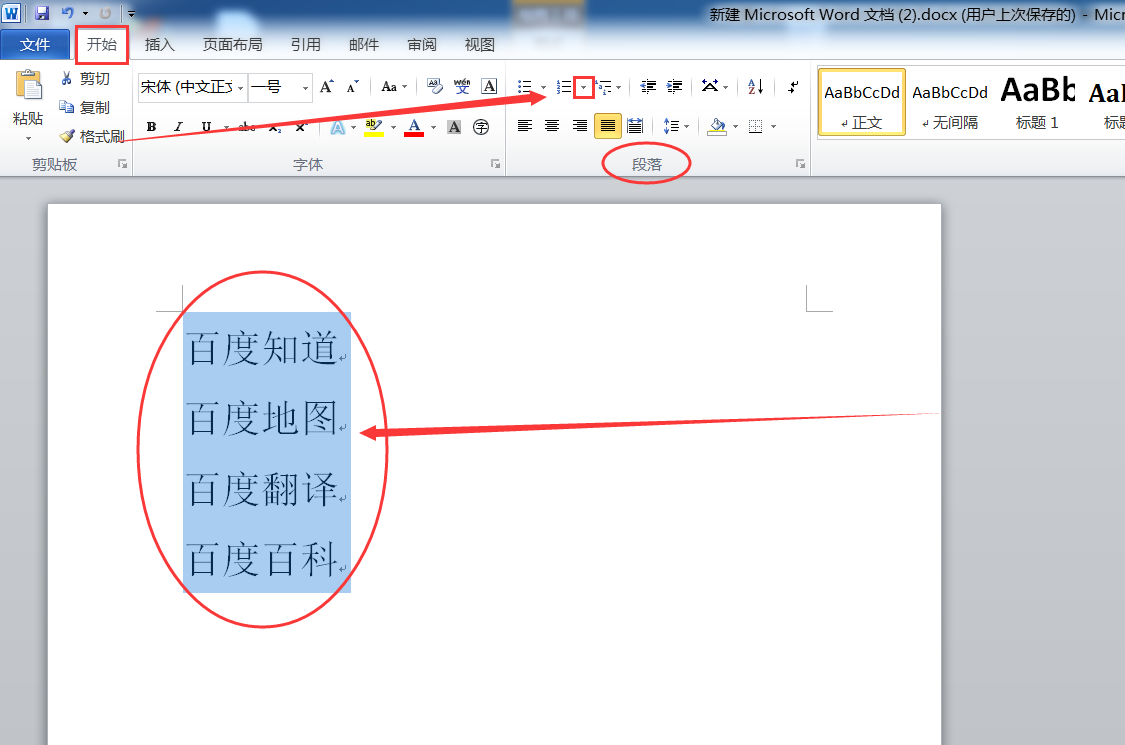Click the Sort A-Z icon

pos(756,87)
